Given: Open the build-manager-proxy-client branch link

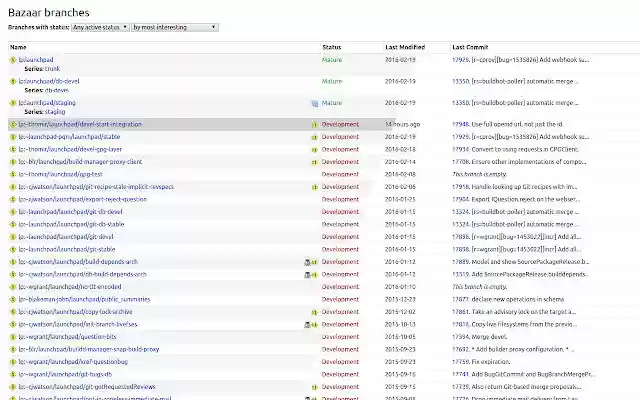Looking at the screenshot, I should [80, 162].
